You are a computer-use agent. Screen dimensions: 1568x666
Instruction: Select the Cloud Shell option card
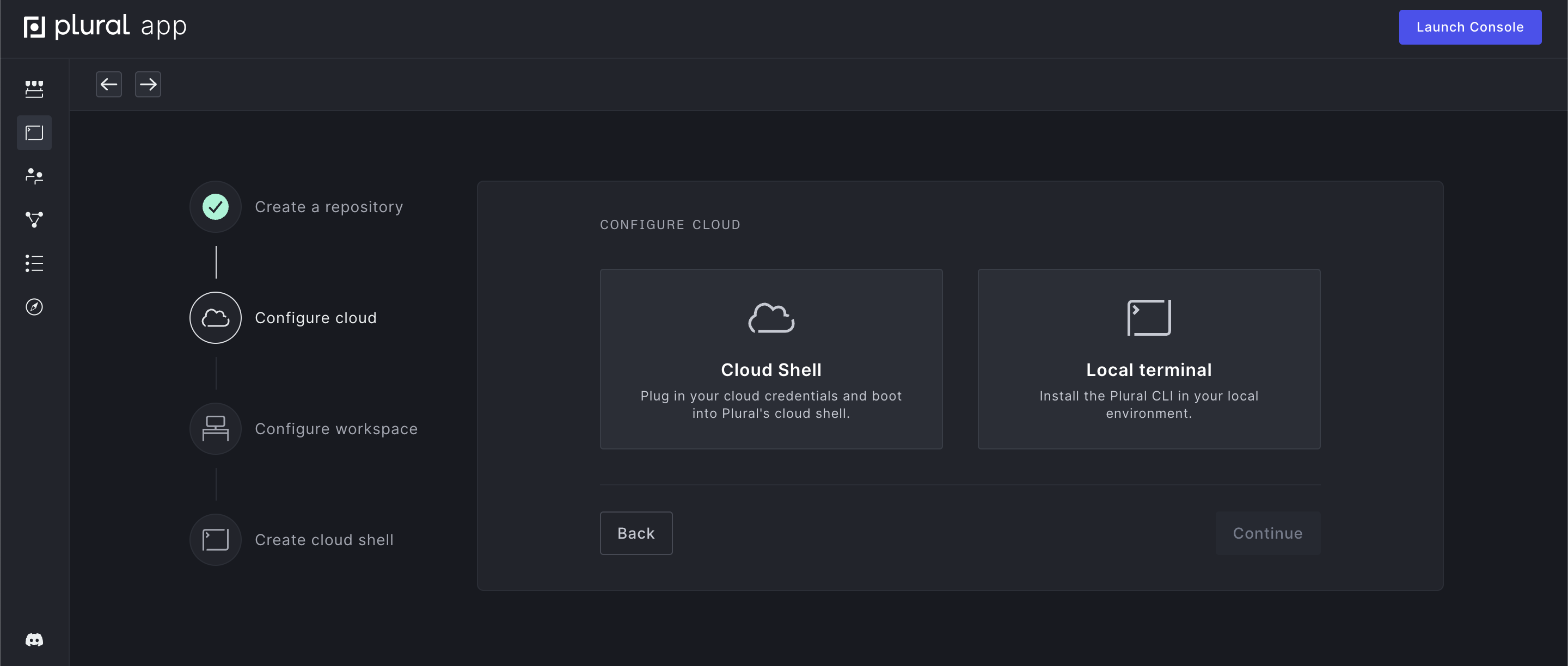(x=770, y=359)
